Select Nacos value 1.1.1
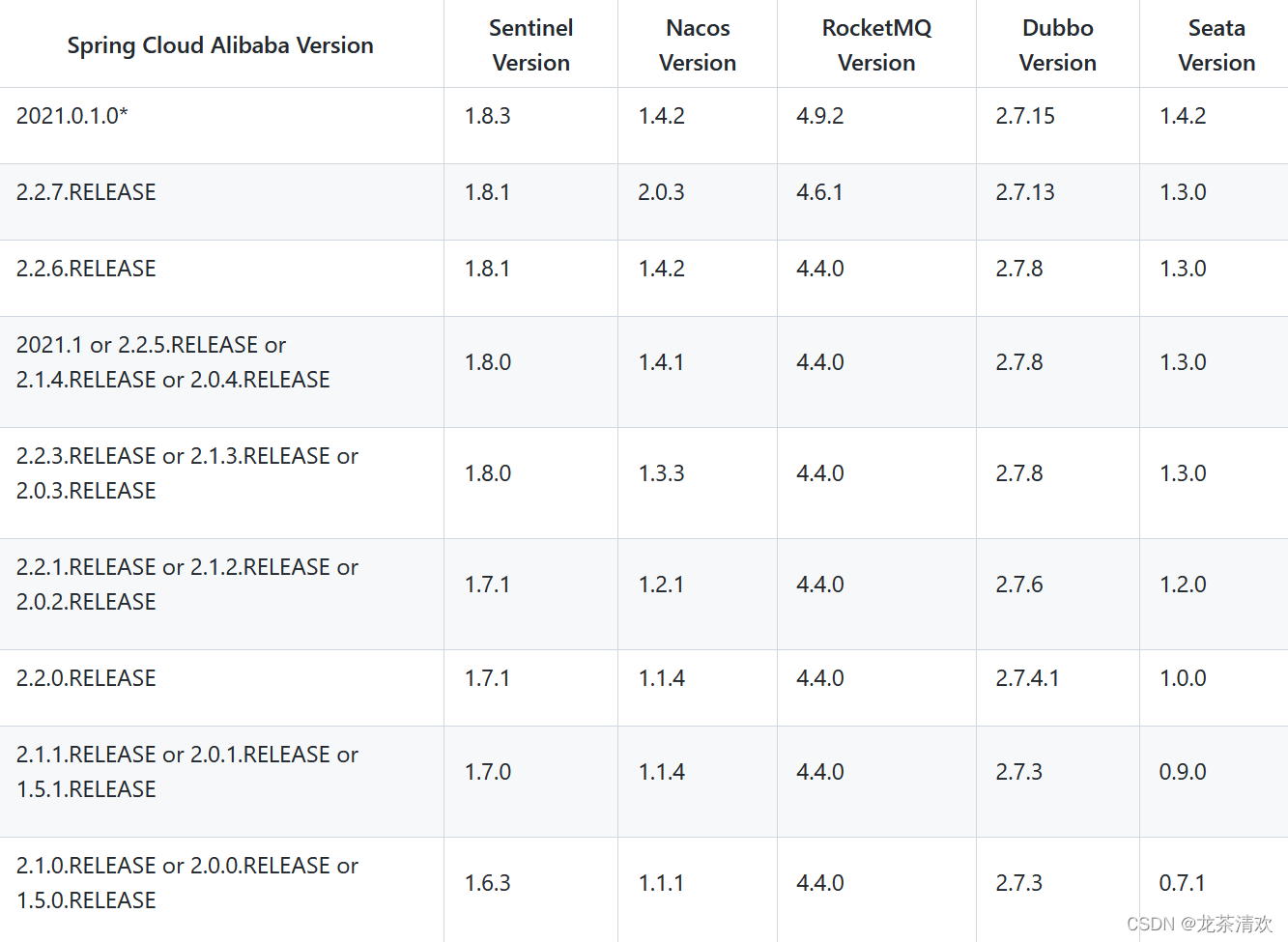1288x942 pixels. coord(662,883)
